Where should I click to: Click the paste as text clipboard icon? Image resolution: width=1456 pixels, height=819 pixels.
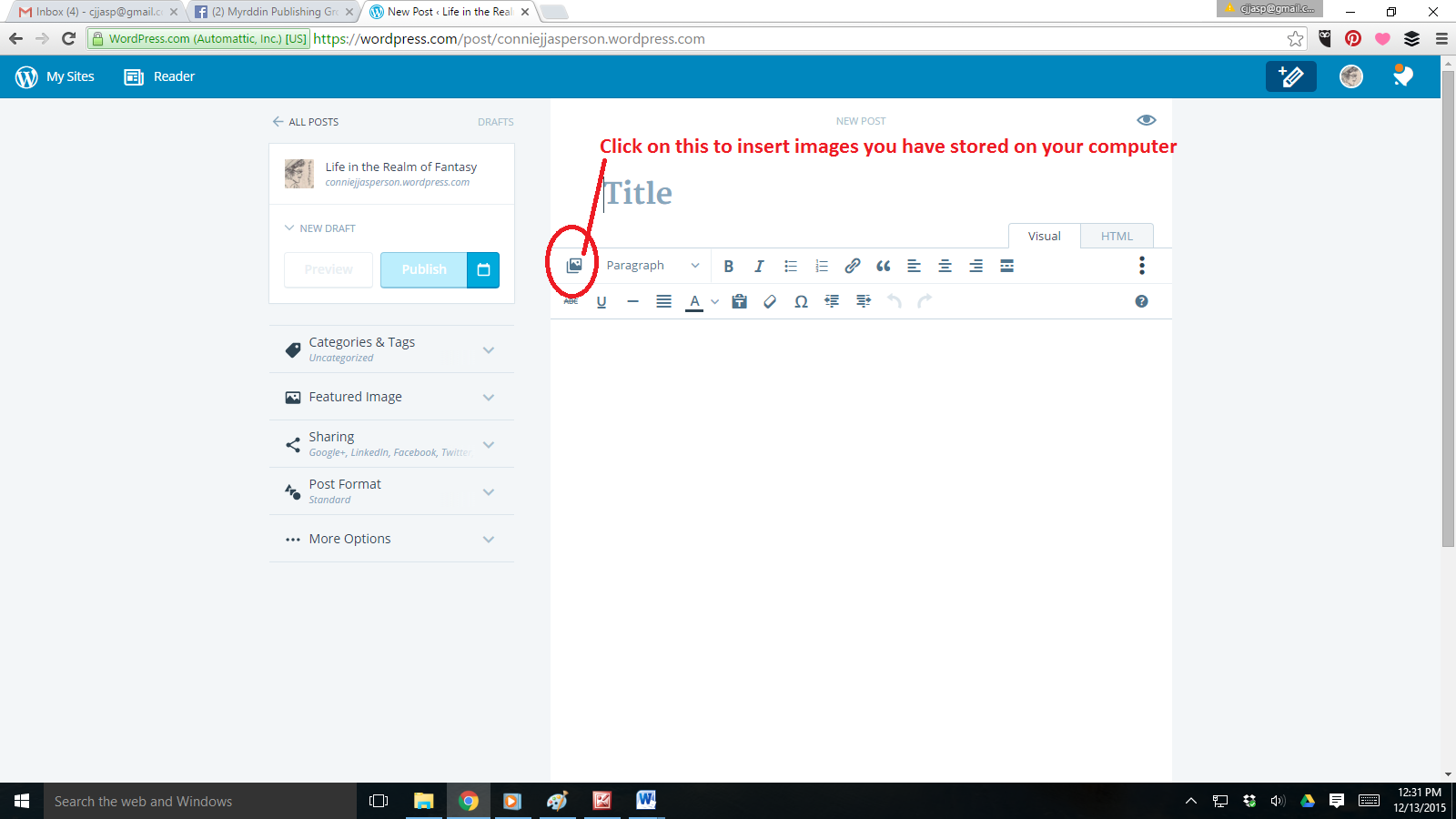pyautogui.click(x=739, y=301)
